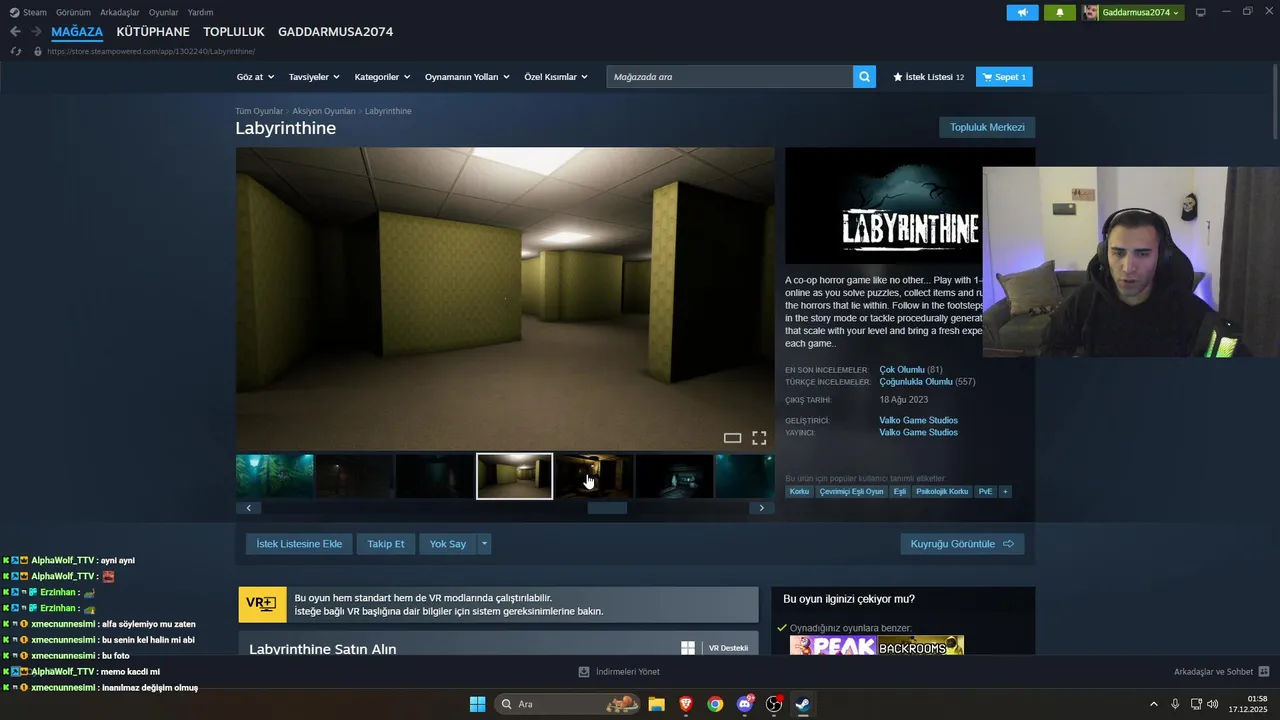
Task: Click the store search magnifier button
Action: tap(864, 77)
